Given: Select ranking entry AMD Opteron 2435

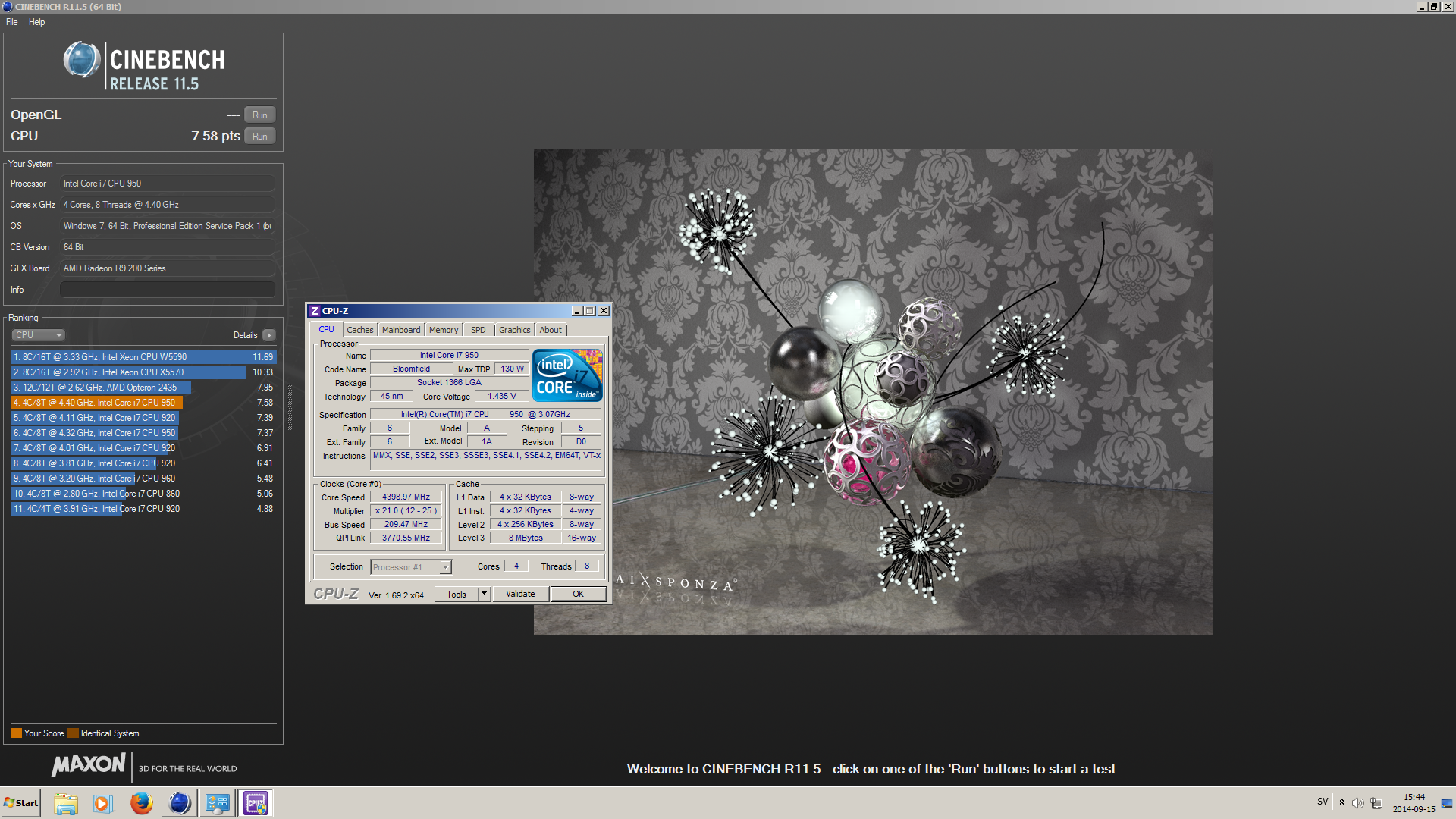Looking at the screenshot, I should click(x=143, y=388).
